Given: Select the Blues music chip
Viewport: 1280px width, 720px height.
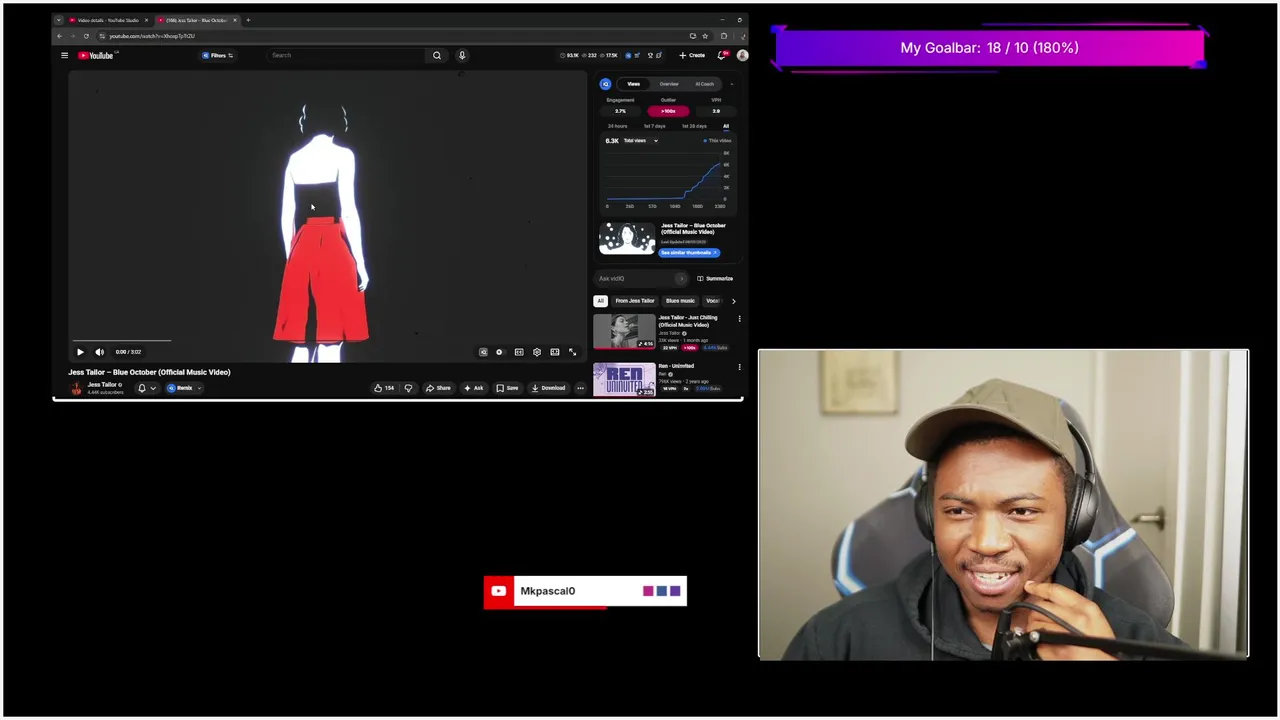Looking at the screenshot, I should (x=680, y=301).
